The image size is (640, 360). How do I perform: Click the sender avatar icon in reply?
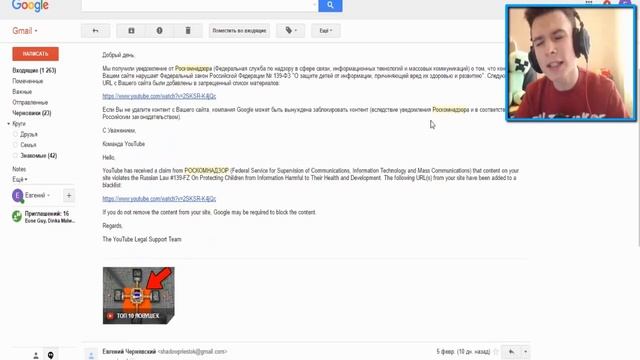91,355
